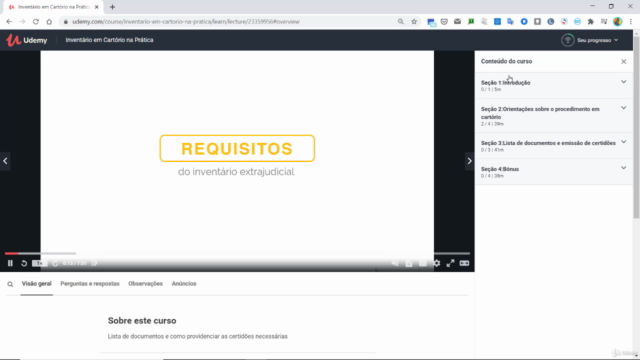The width and height of the screenshot is (640, 360).
Task: Add a note at current time
Action: pyautogui.click(x=94, y=263)
